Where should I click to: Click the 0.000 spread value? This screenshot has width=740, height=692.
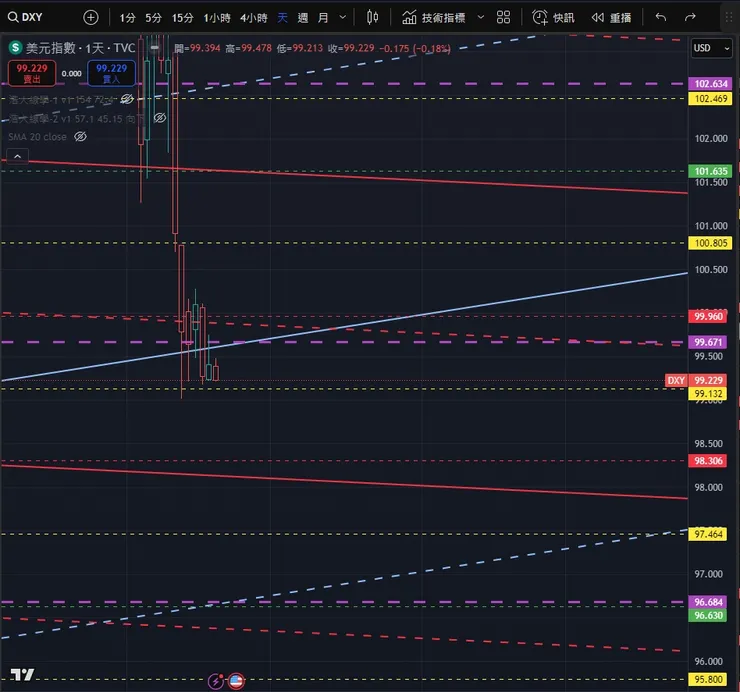tap(72, 74)
